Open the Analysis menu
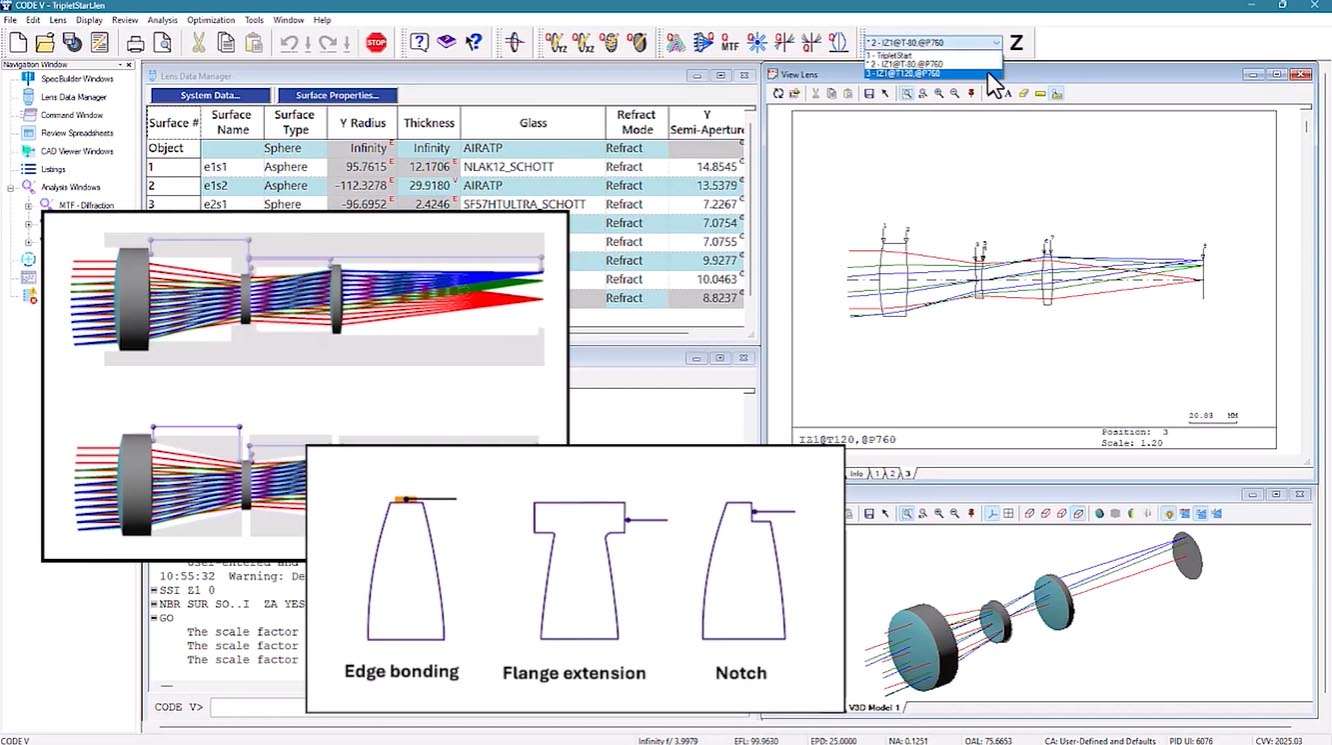This screenshot has width=1332, height=745. [x=162, y=20]
